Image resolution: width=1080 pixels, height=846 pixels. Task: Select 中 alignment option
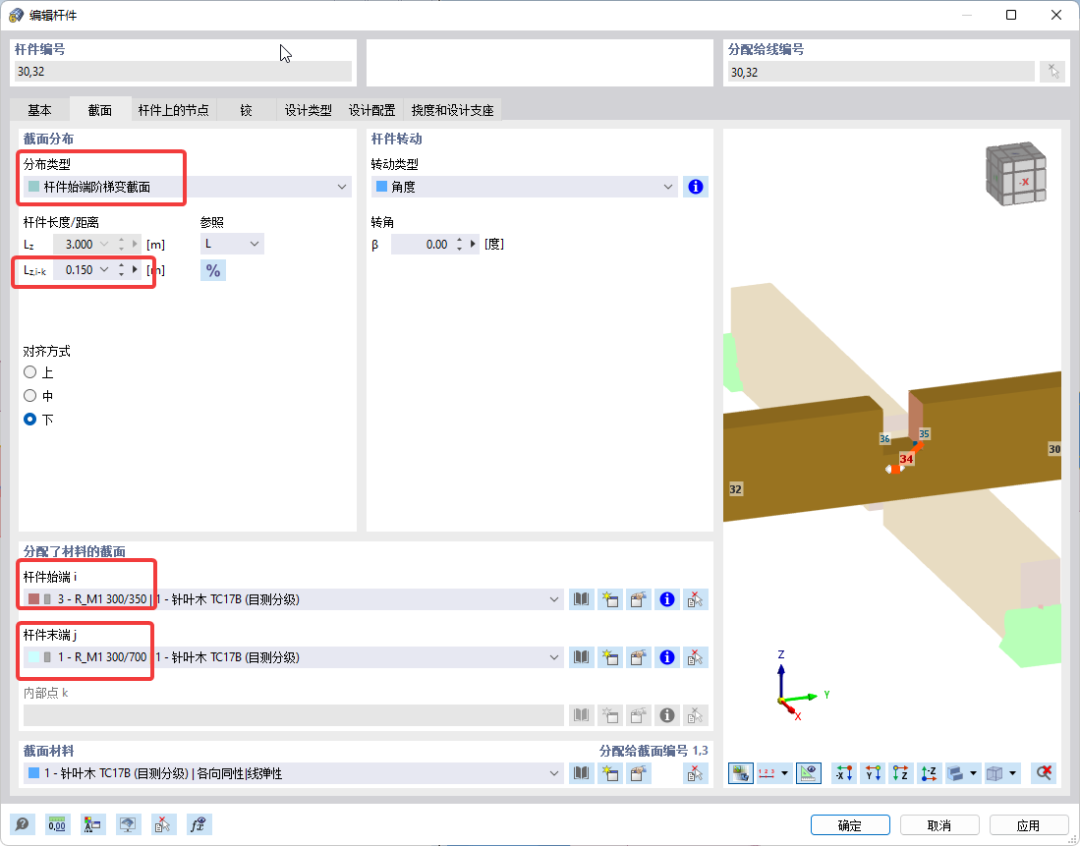pos(30,395)
